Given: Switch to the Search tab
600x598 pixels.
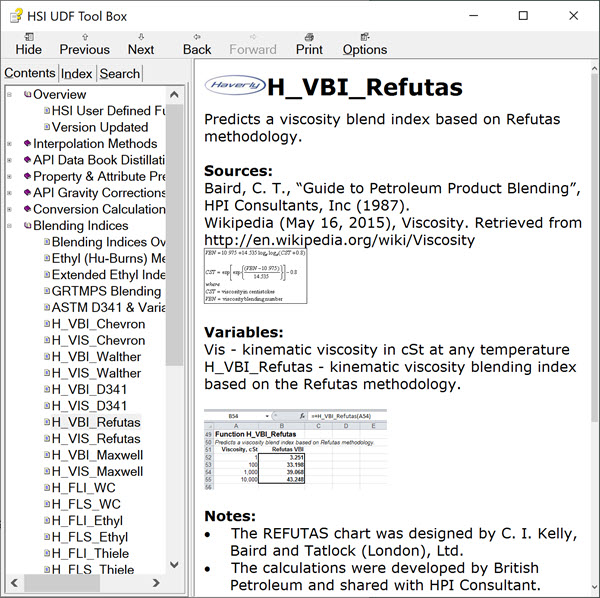Looking at the screenshot, I should tap(119, 73).
